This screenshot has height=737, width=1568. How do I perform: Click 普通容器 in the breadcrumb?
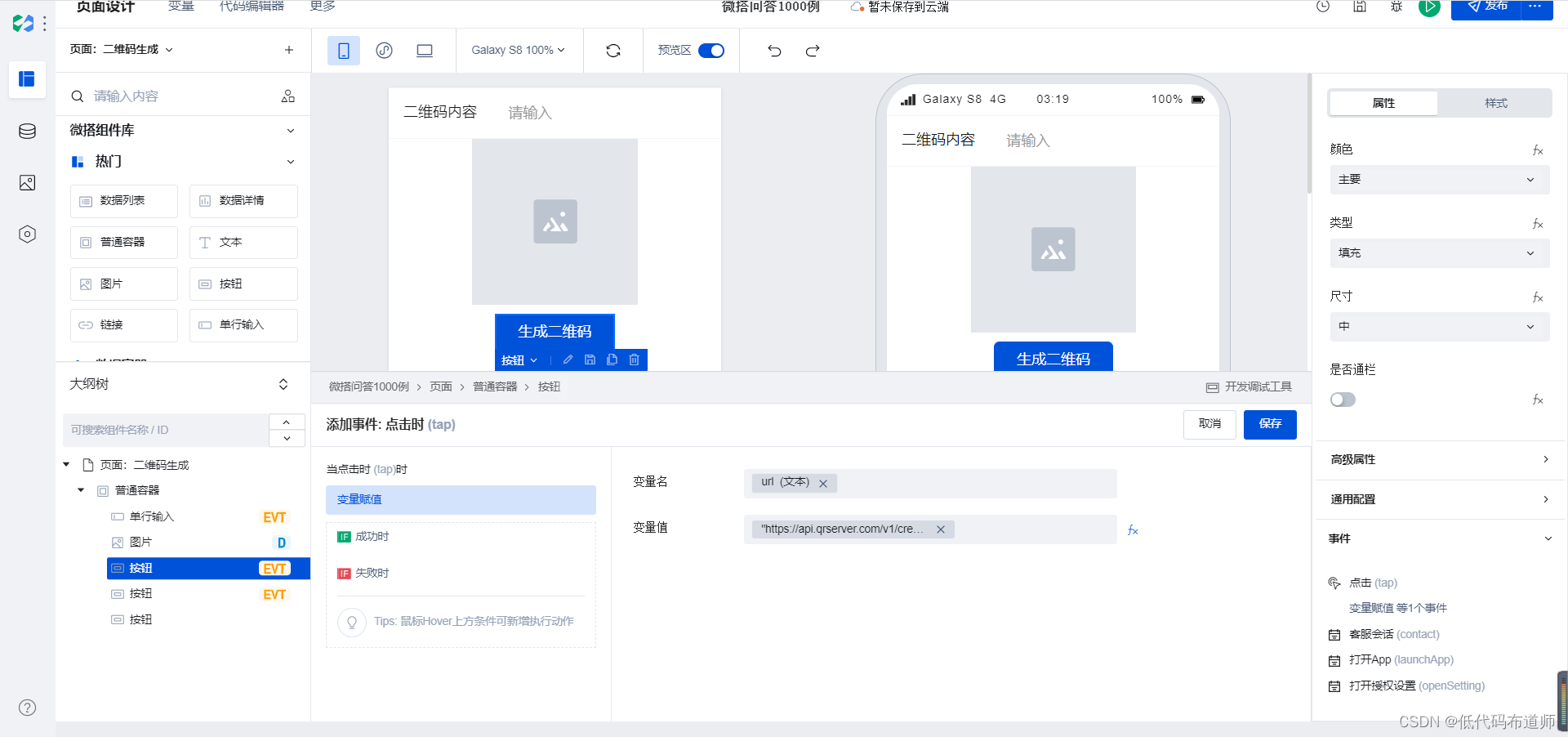tap(495, 387)
